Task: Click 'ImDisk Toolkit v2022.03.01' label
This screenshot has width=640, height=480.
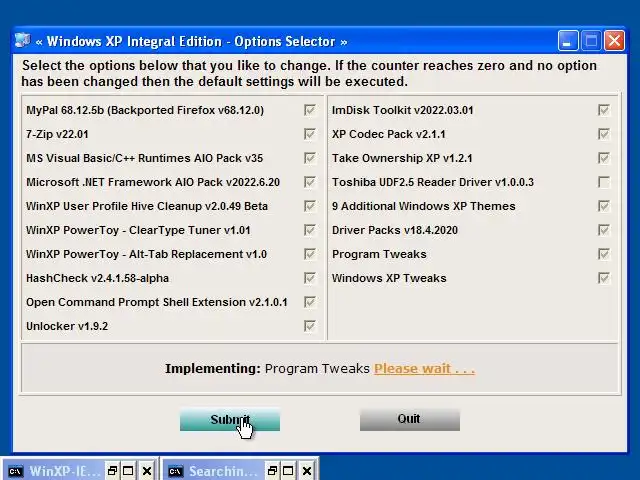Action: pyautogui.click(x=402, y=110)
